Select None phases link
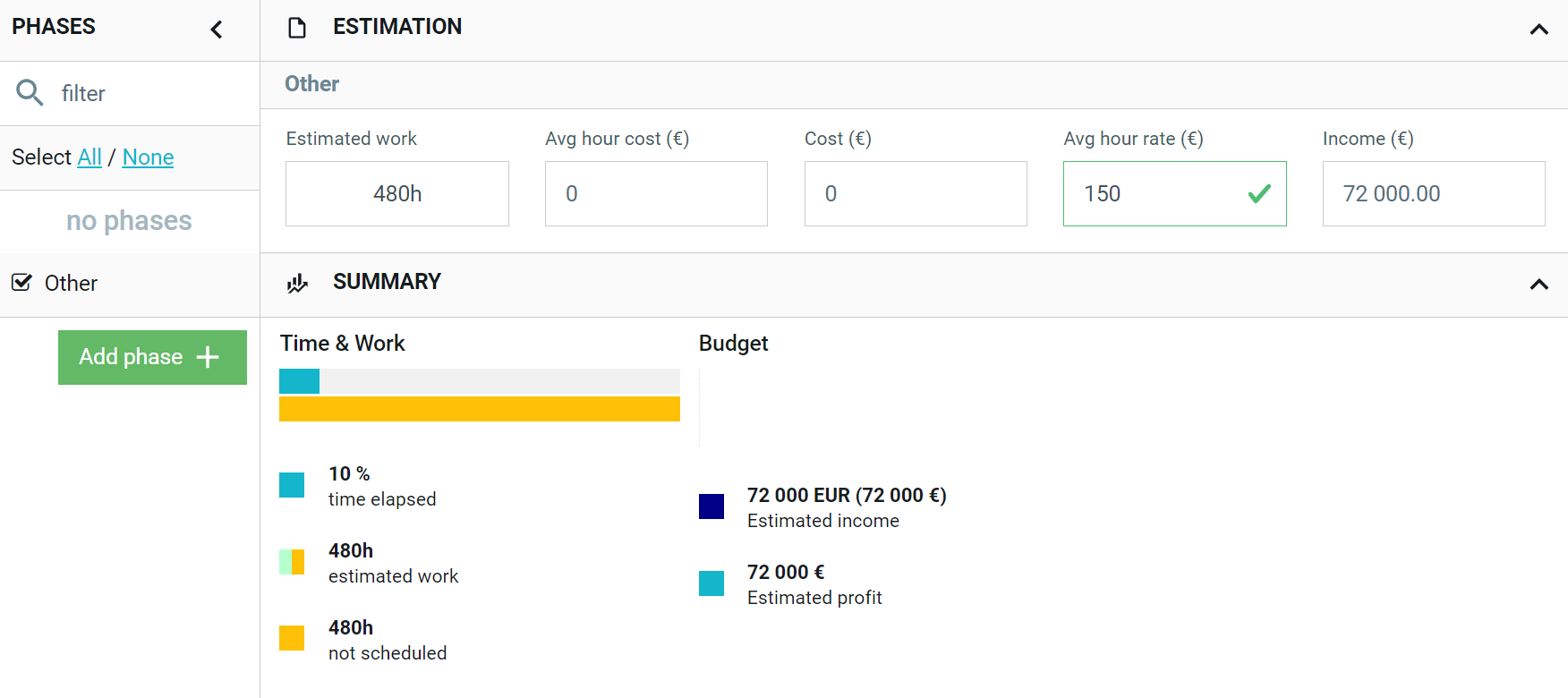The width and height of the screenshot is (1568, 698). [148, 157]
